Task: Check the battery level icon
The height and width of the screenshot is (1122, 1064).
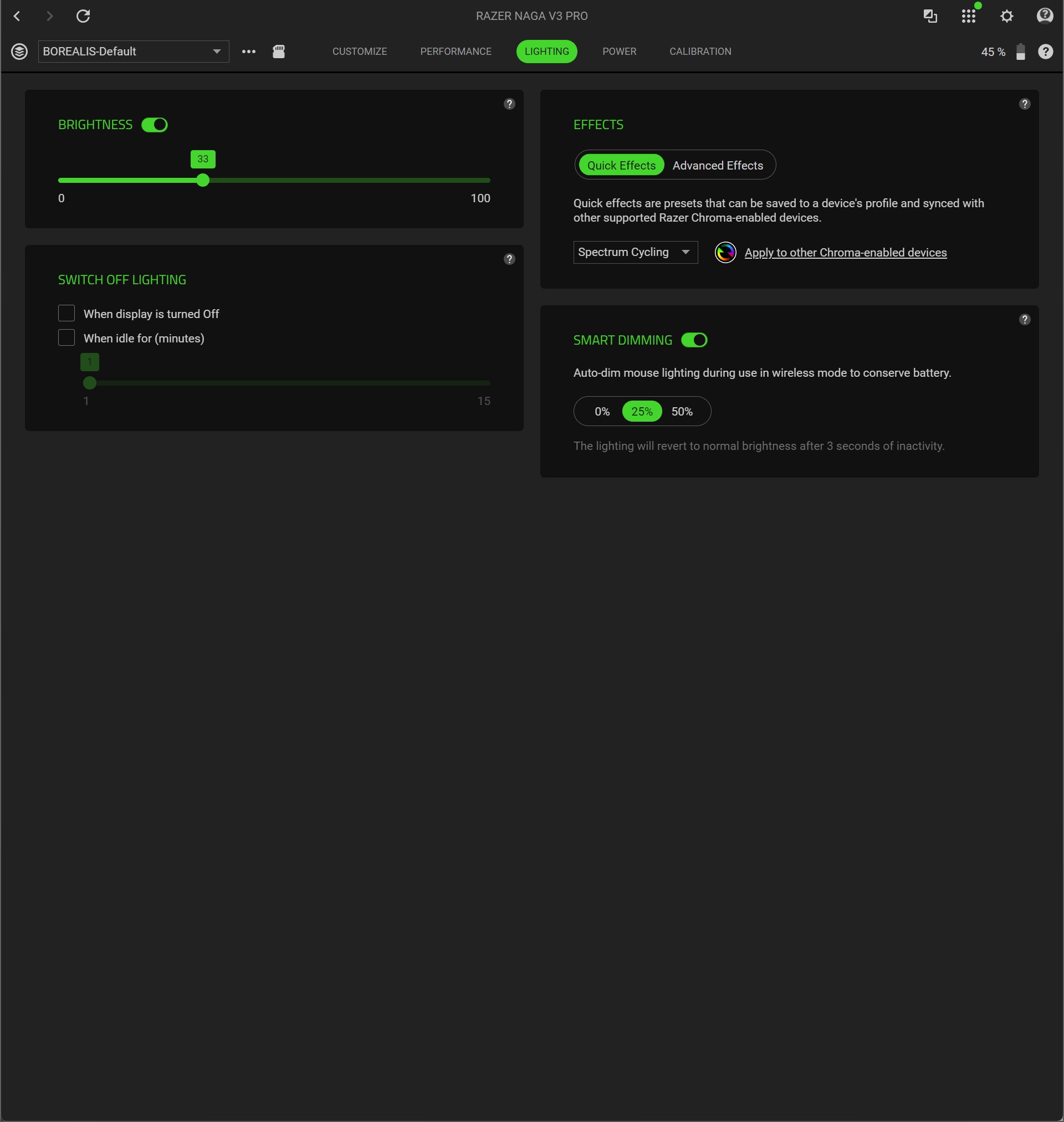Action: point(1020,52)
